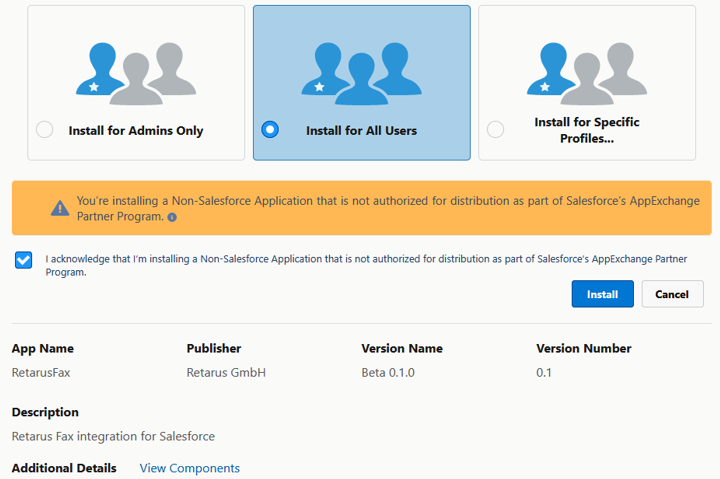Click the All Users people icon
Viewport: 720px width, 479px height.
coord(361,73)
